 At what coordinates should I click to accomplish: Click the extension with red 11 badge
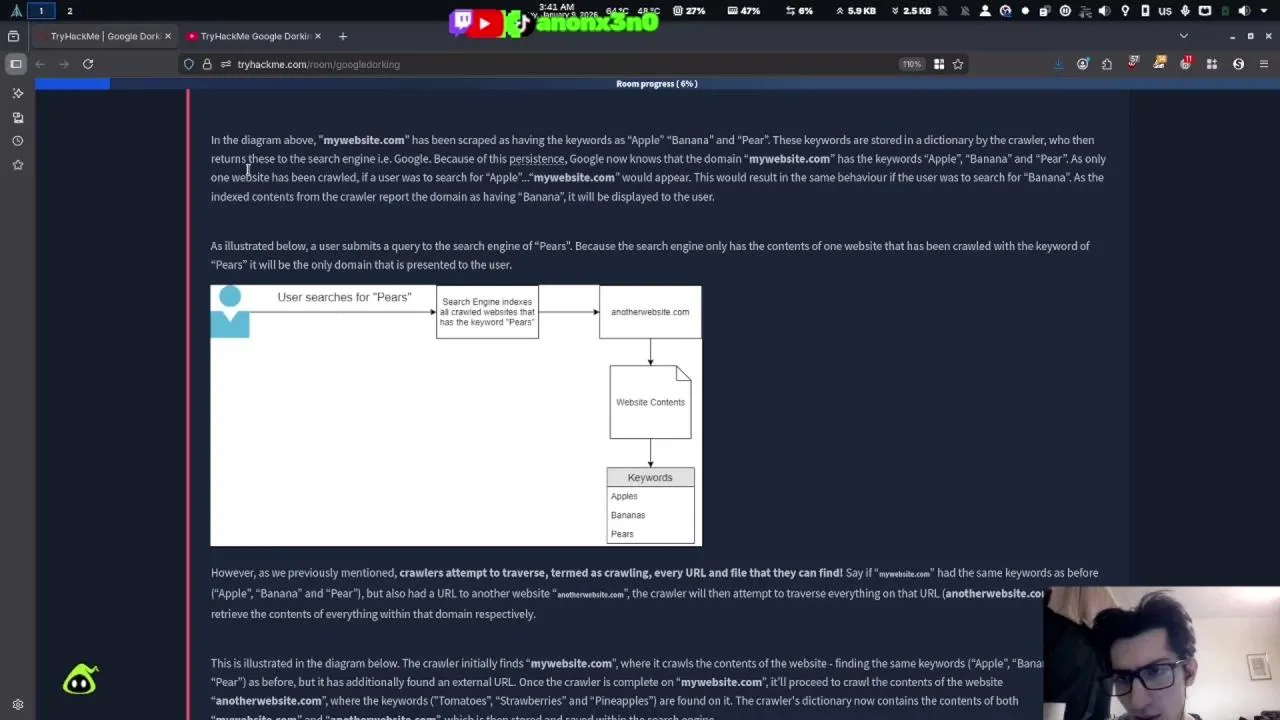[1186, 63]
